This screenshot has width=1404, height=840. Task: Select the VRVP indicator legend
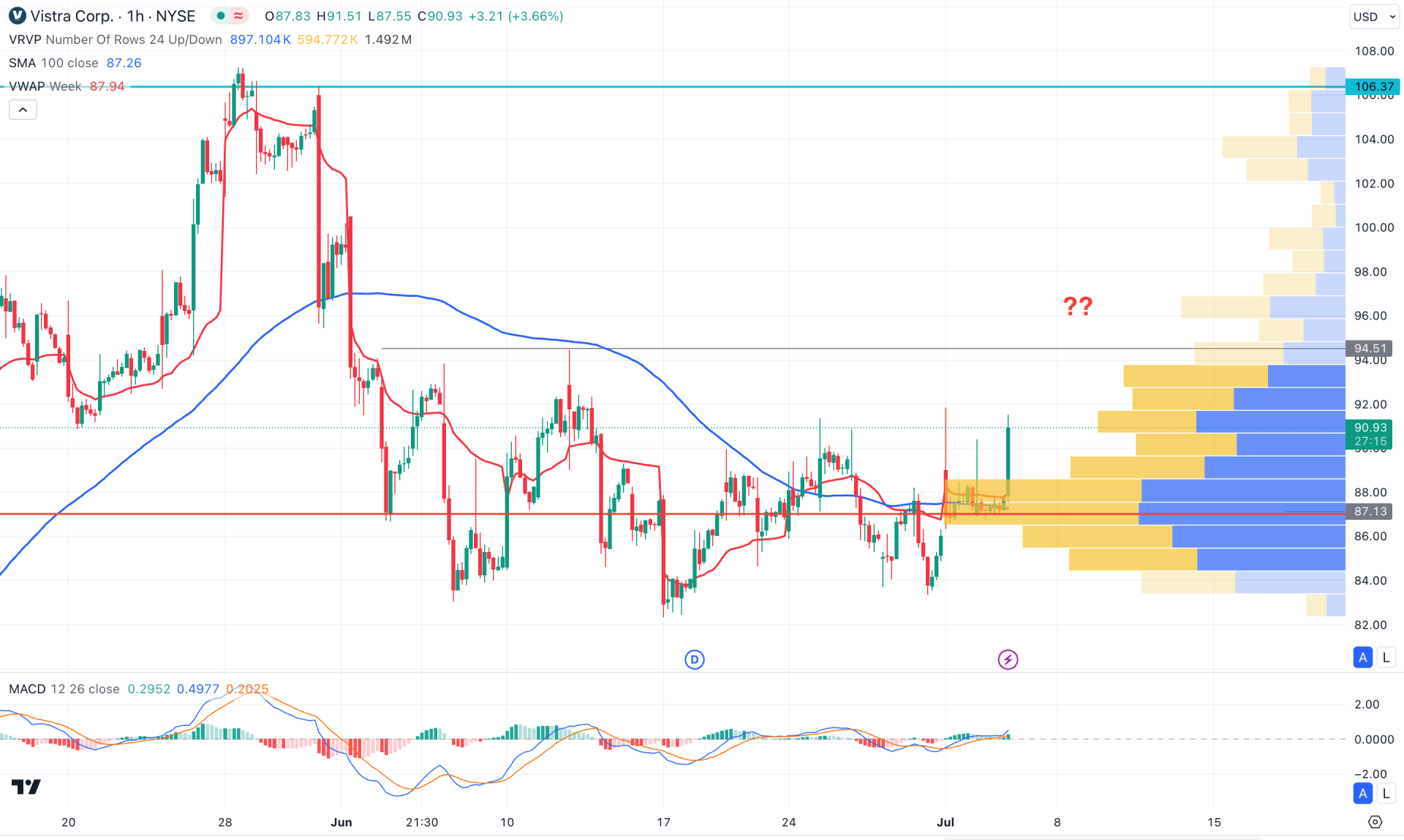click(x=116, y=39)
